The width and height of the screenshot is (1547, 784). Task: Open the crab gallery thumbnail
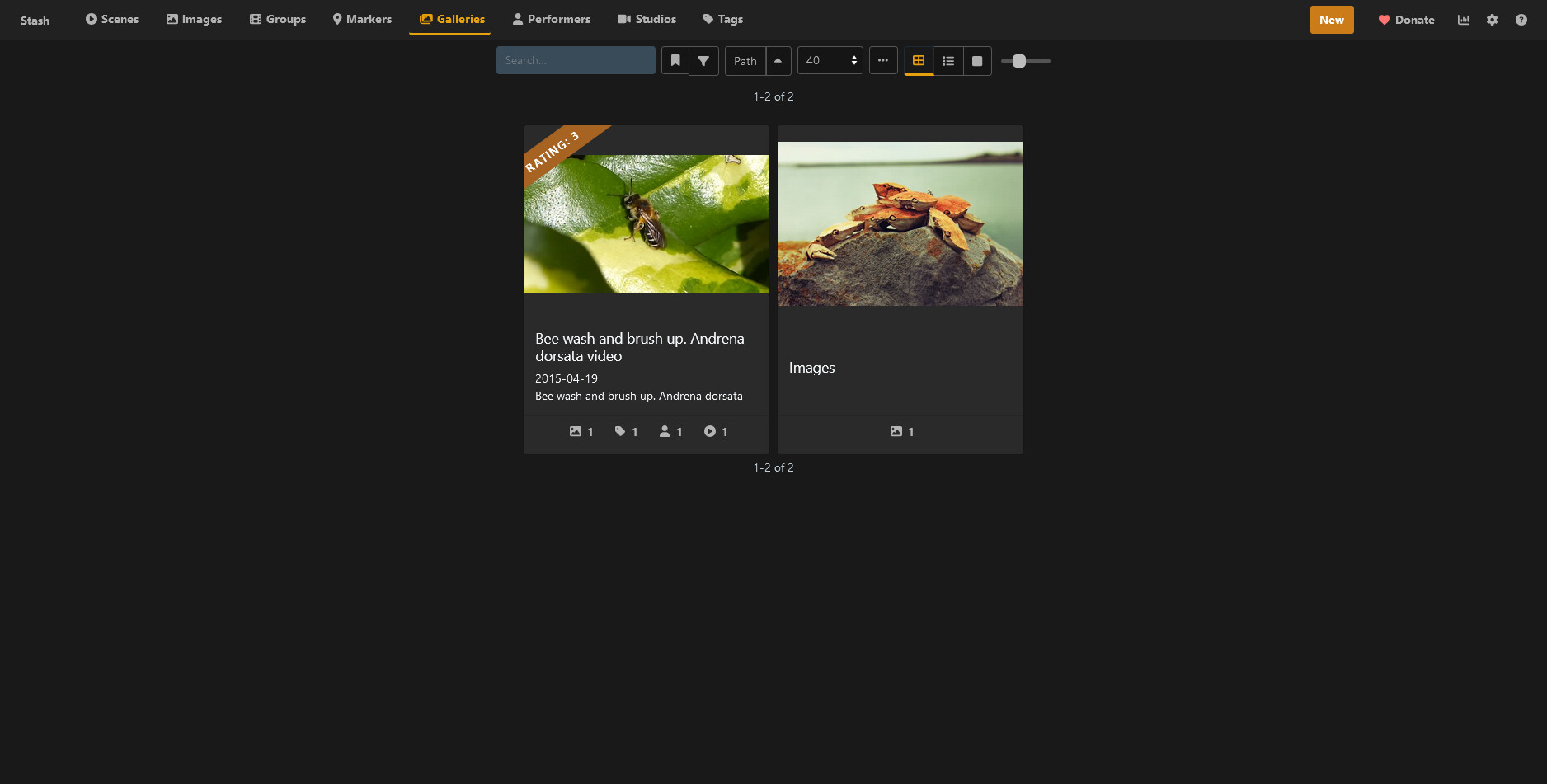[900, 223]
